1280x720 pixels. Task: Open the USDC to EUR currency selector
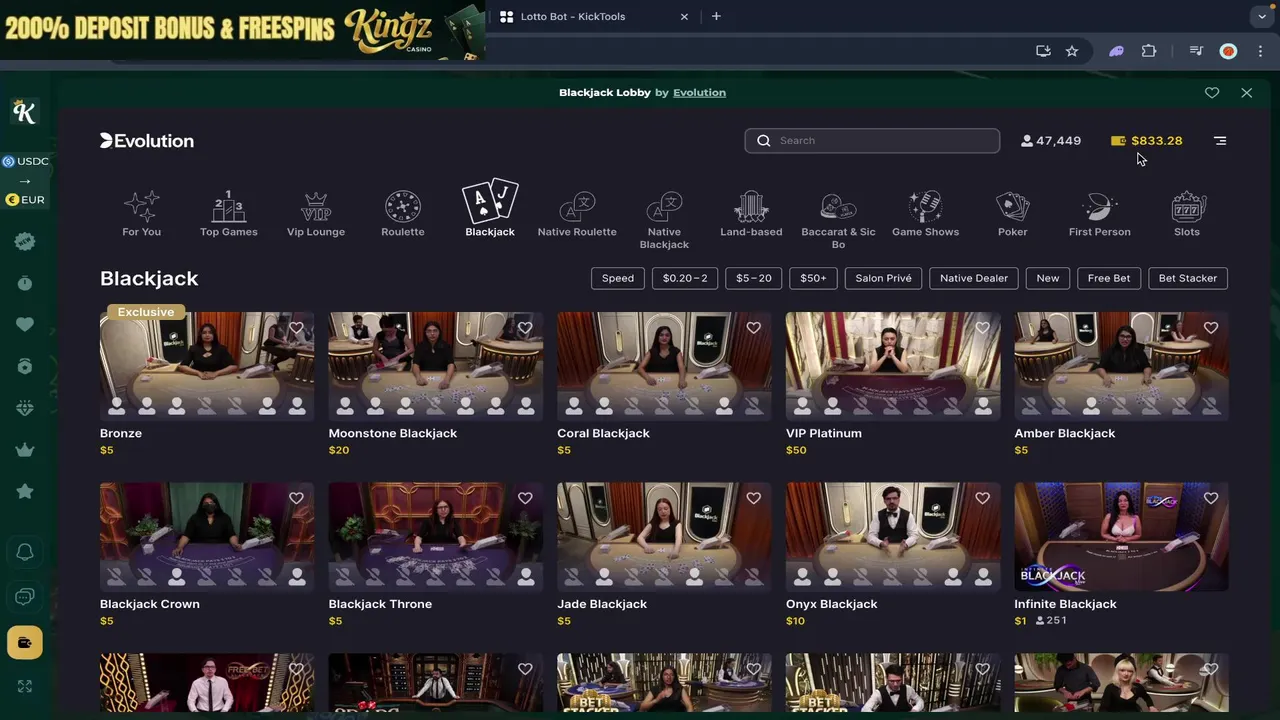coord(26,180)
